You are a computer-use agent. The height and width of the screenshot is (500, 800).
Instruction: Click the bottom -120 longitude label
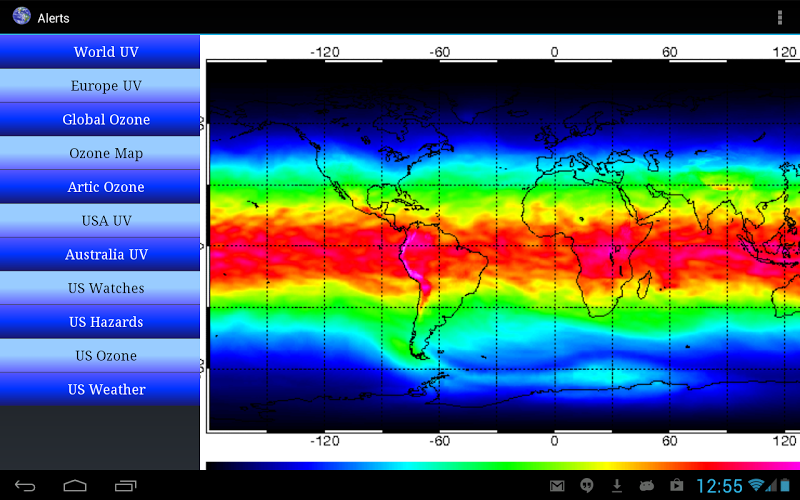pyautogui.click(x=325, y=441)
